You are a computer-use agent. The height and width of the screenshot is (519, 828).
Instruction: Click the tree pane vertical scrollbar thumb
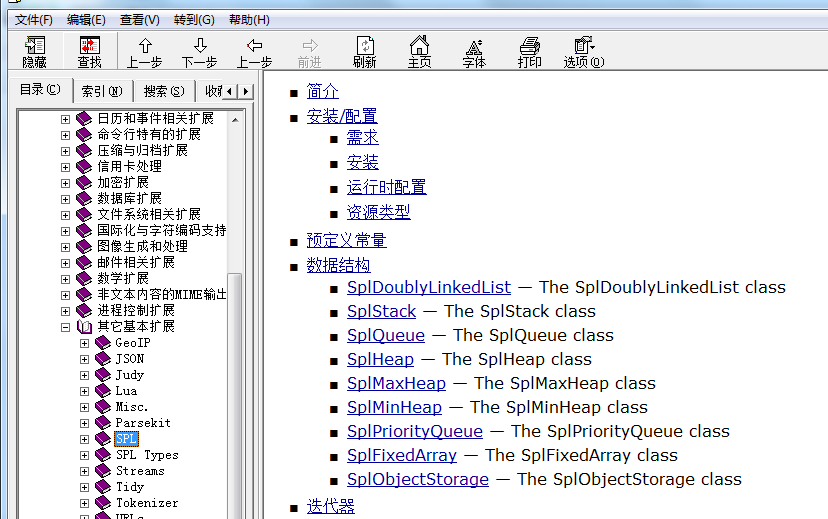coord(236,396)
